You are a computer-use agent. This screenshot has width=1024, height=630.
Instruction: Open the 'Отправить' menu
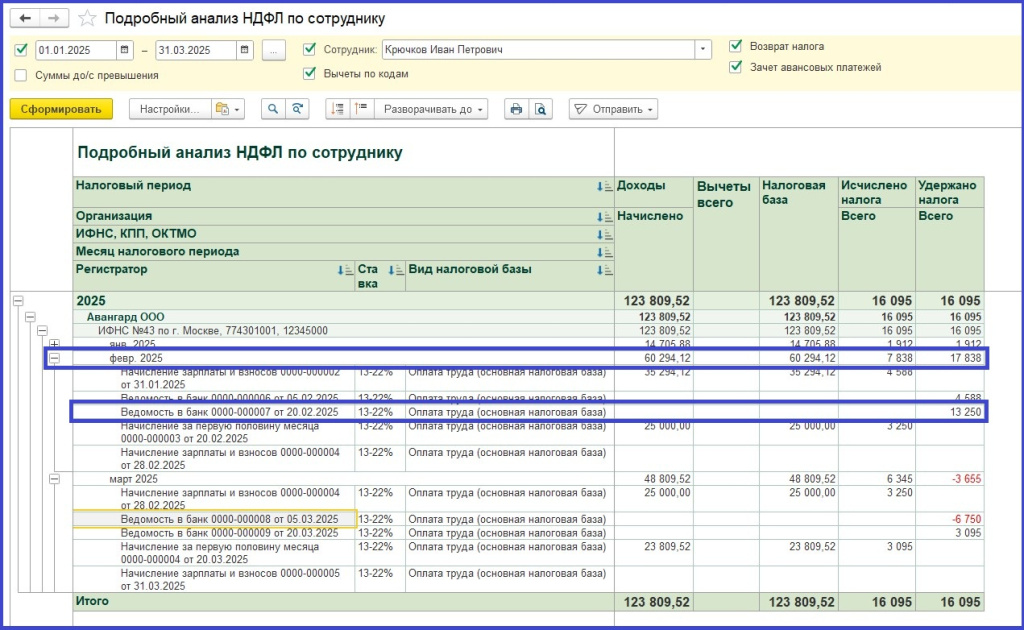click(613, 109)
